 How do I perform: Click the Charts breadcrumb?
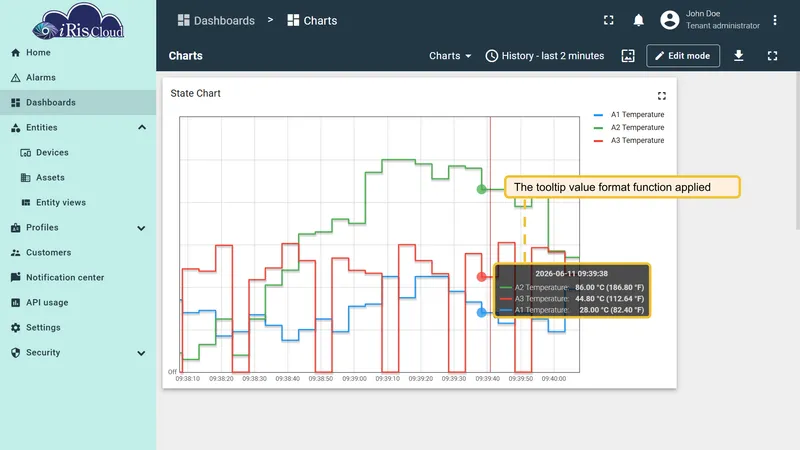312,20
